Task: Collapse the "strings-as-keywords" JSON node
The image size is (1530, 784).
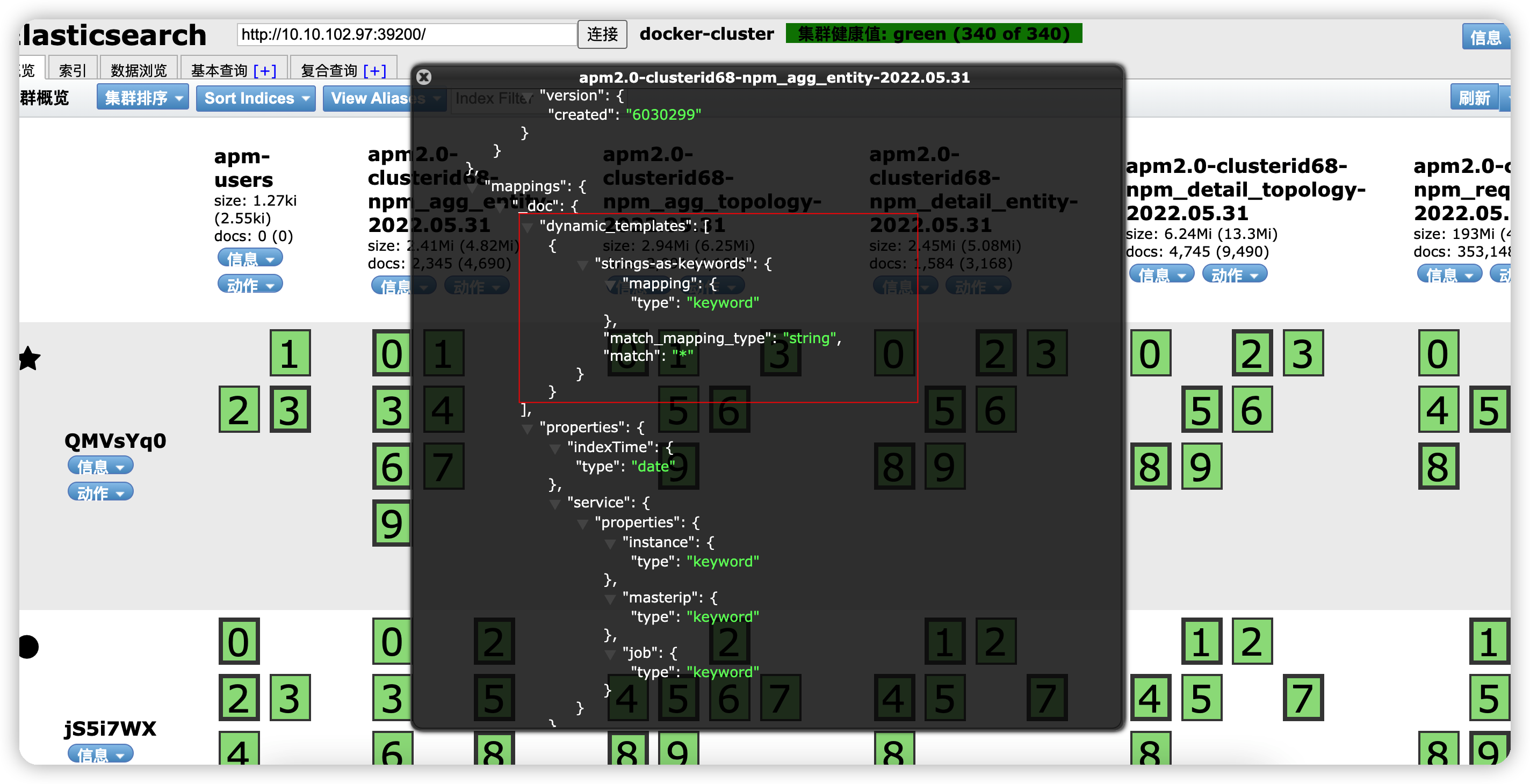Action: click(x=583, y=265)
